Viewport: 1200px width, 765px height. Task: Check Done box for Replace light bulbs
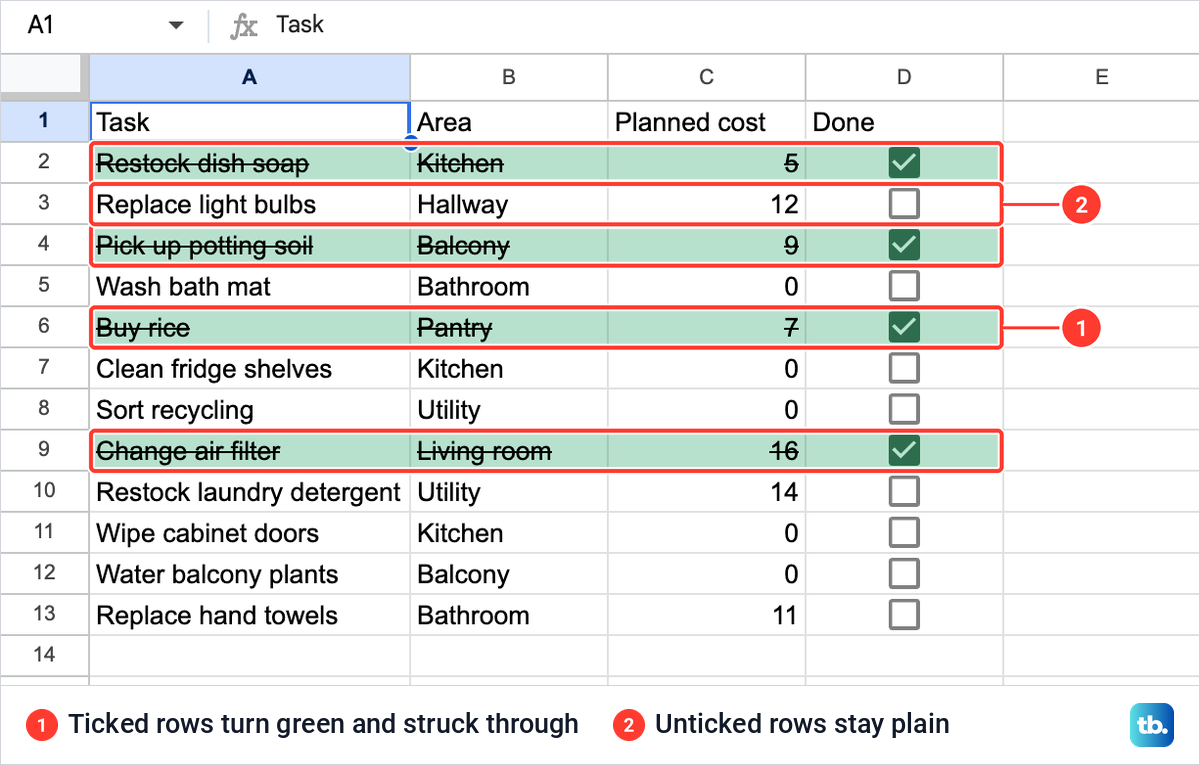[x=904, y=204]
